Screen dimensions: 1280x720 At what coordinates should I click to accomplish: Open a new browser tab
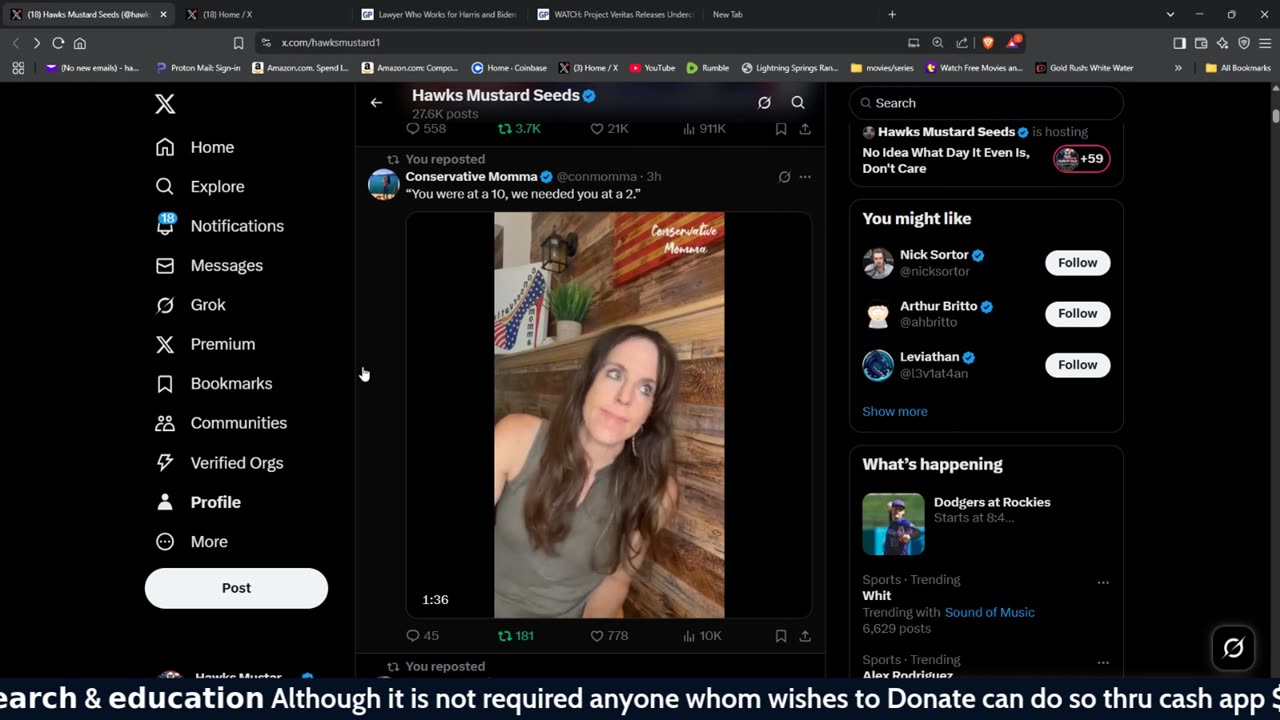click(x=892, y=15)
